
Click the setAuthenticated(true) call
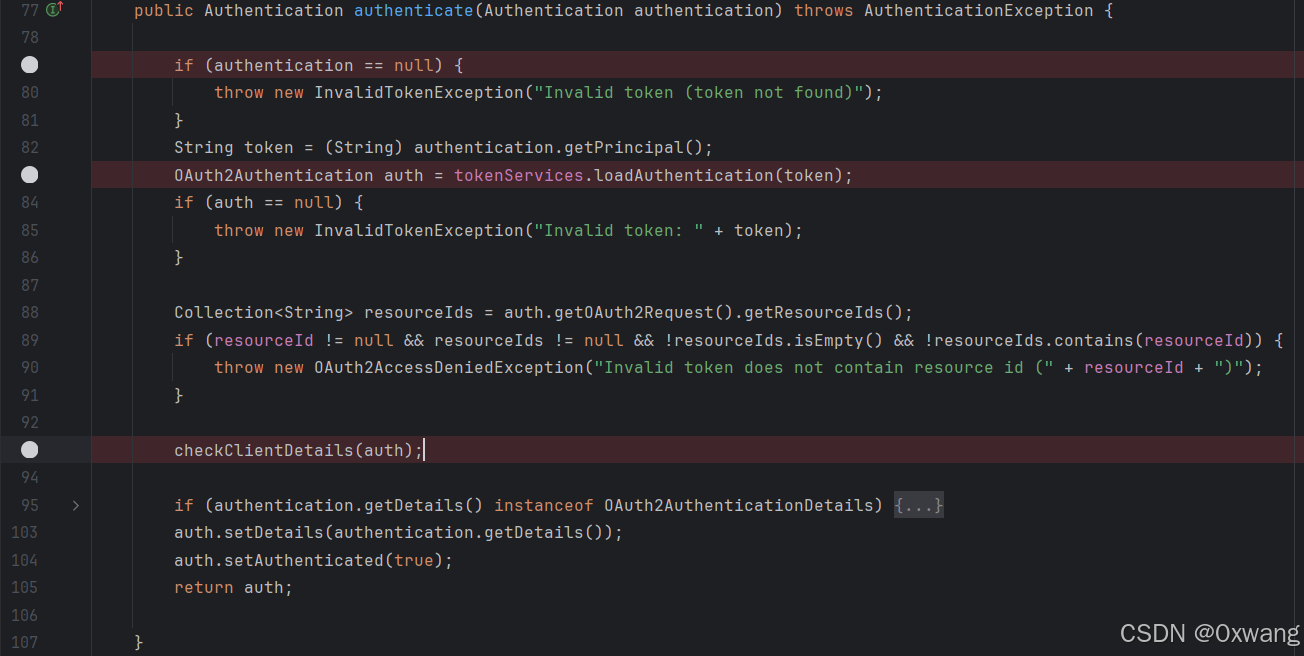(334, 560)
